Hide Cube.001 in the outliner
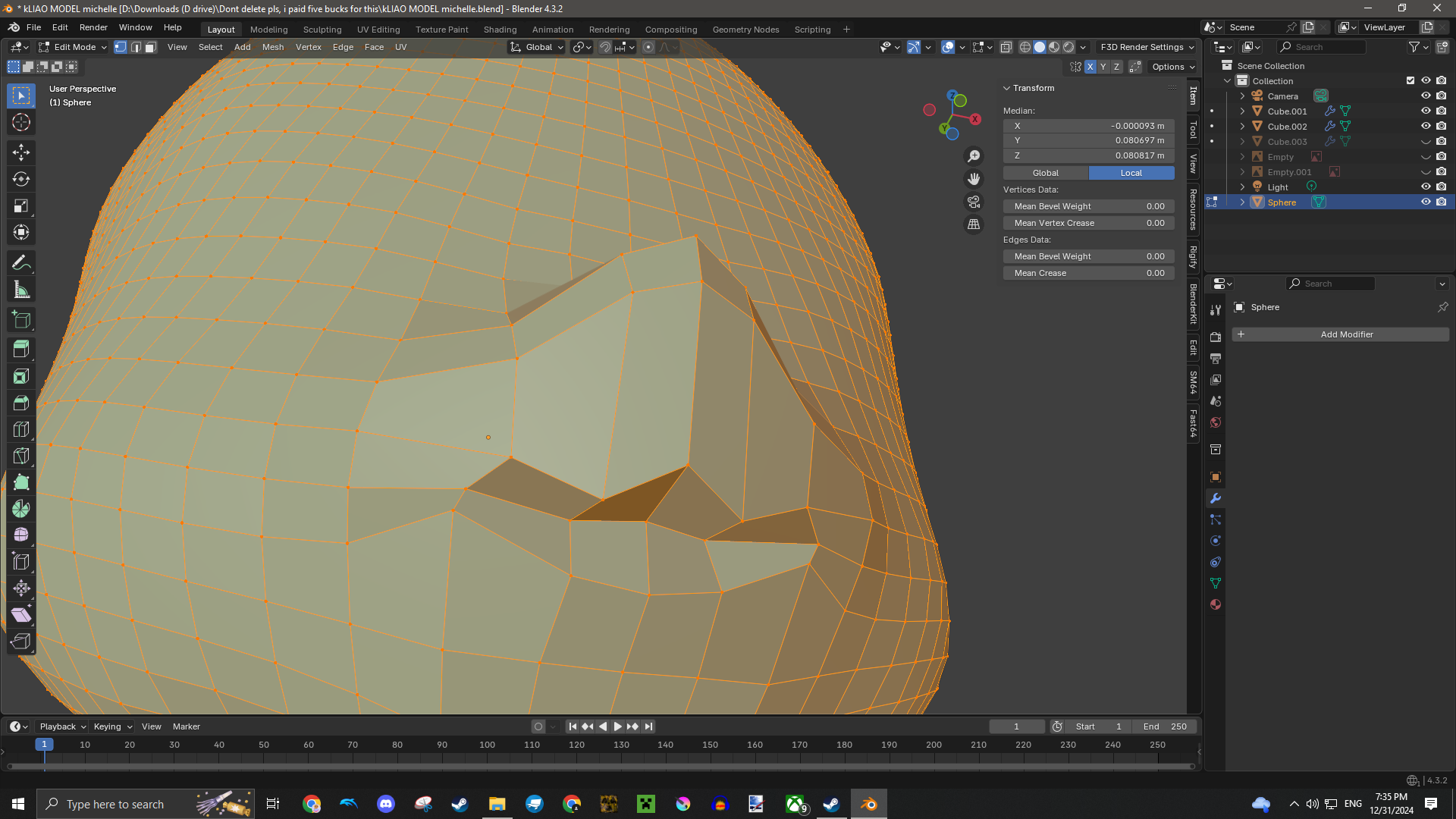Image resolution: width=1456 pixels, height=819 pixels. pyautogui.click(x=1426, y=111)
